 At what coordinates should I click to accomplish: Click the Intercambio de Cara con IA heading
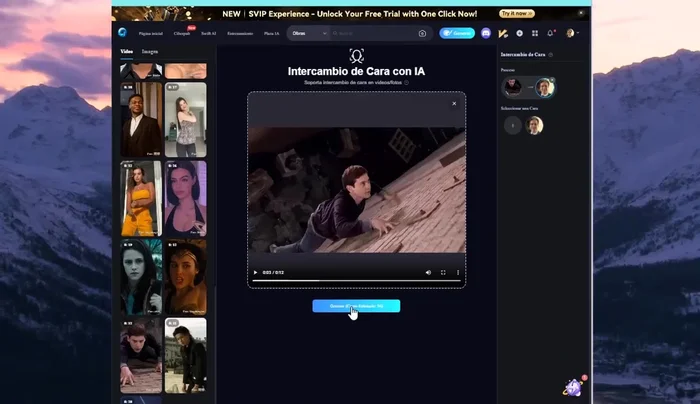pyautogui.click(x=356, y=71)
